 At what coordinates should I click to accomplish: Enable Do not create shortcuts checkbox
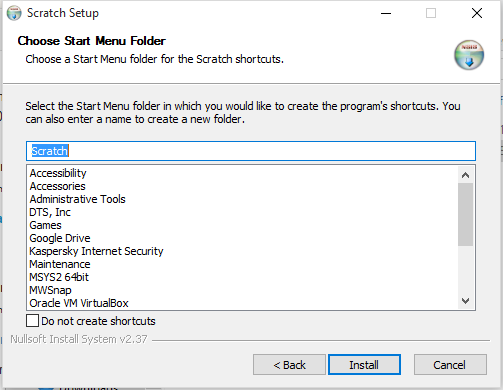tap(32, 321)
